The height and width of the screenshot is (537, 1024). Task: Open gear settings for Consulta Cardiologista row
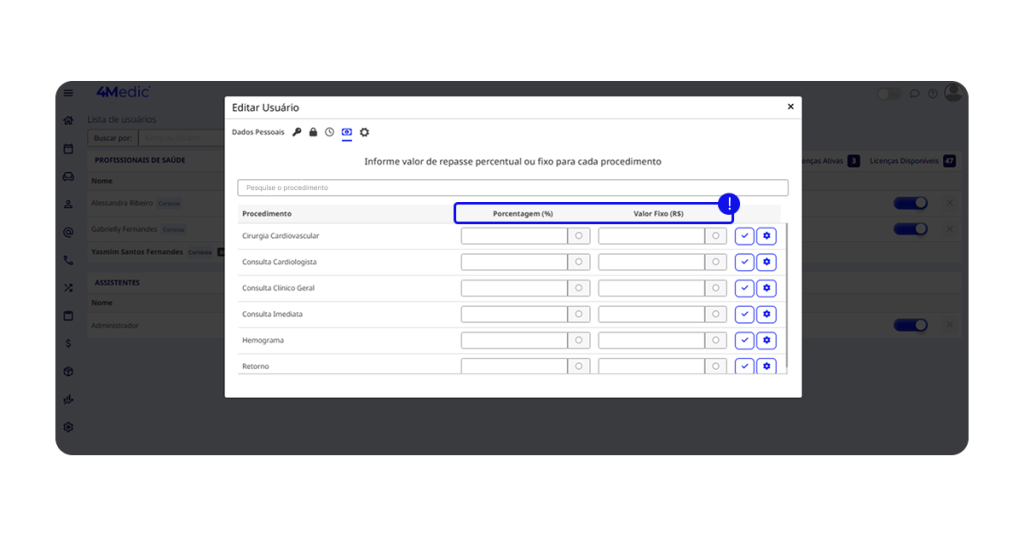click(767, 262)
